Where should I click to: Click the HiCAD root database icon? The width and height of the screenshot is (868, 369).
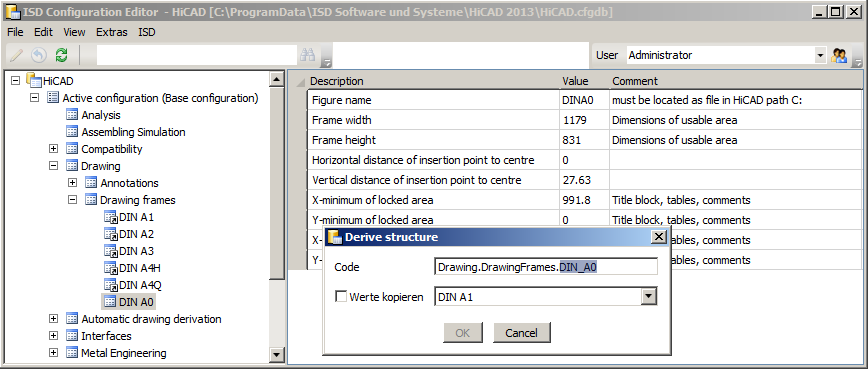click(x=34, y=81)
